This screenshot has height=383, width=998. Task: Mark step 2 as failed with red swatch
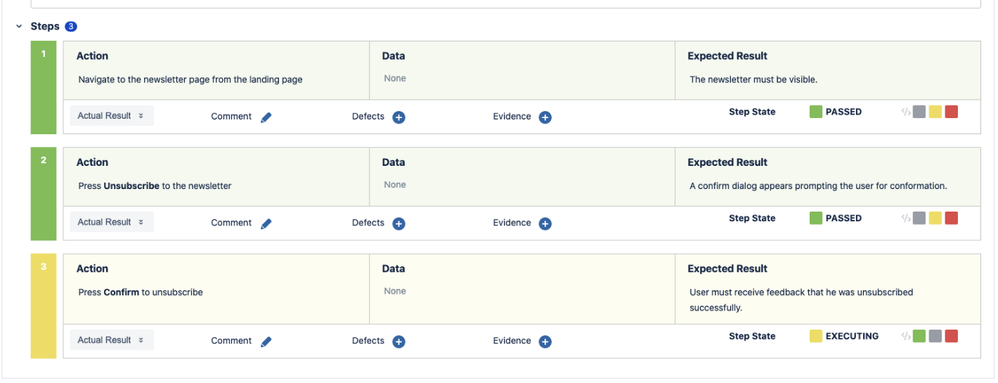(x=952, y=218)
